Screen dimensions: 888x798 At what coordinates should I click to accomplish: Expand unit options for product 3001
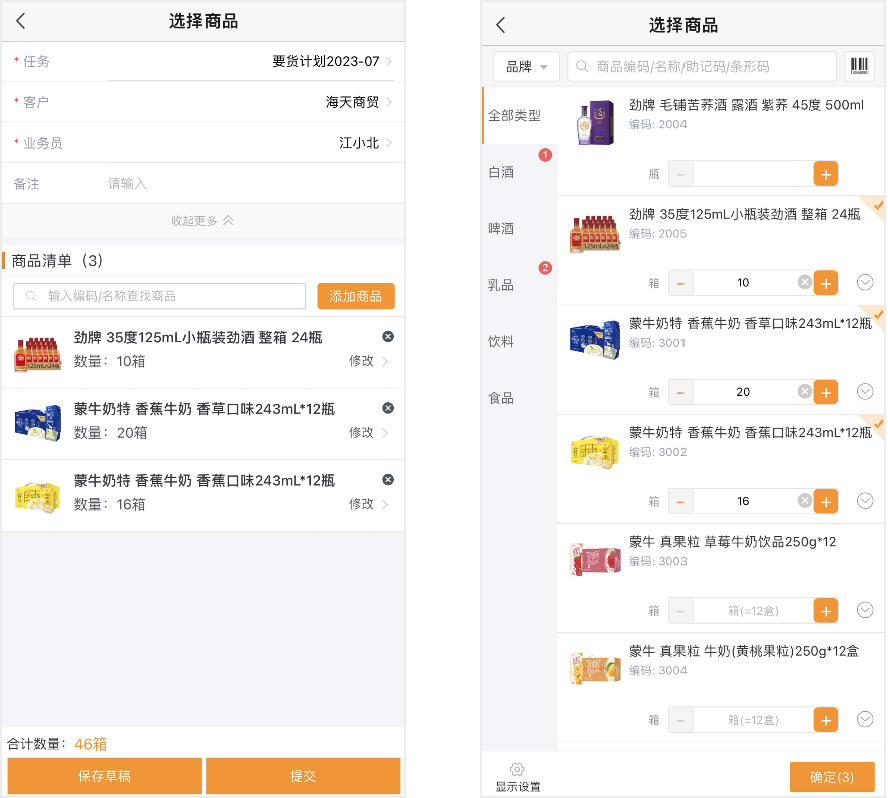tap(865, 391)
